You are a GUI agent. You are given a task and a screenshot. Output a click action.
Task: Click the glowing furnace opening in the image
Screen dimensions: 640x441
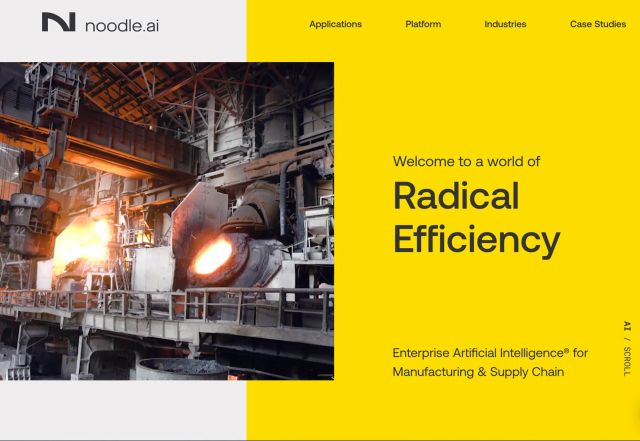click(211, 257)
